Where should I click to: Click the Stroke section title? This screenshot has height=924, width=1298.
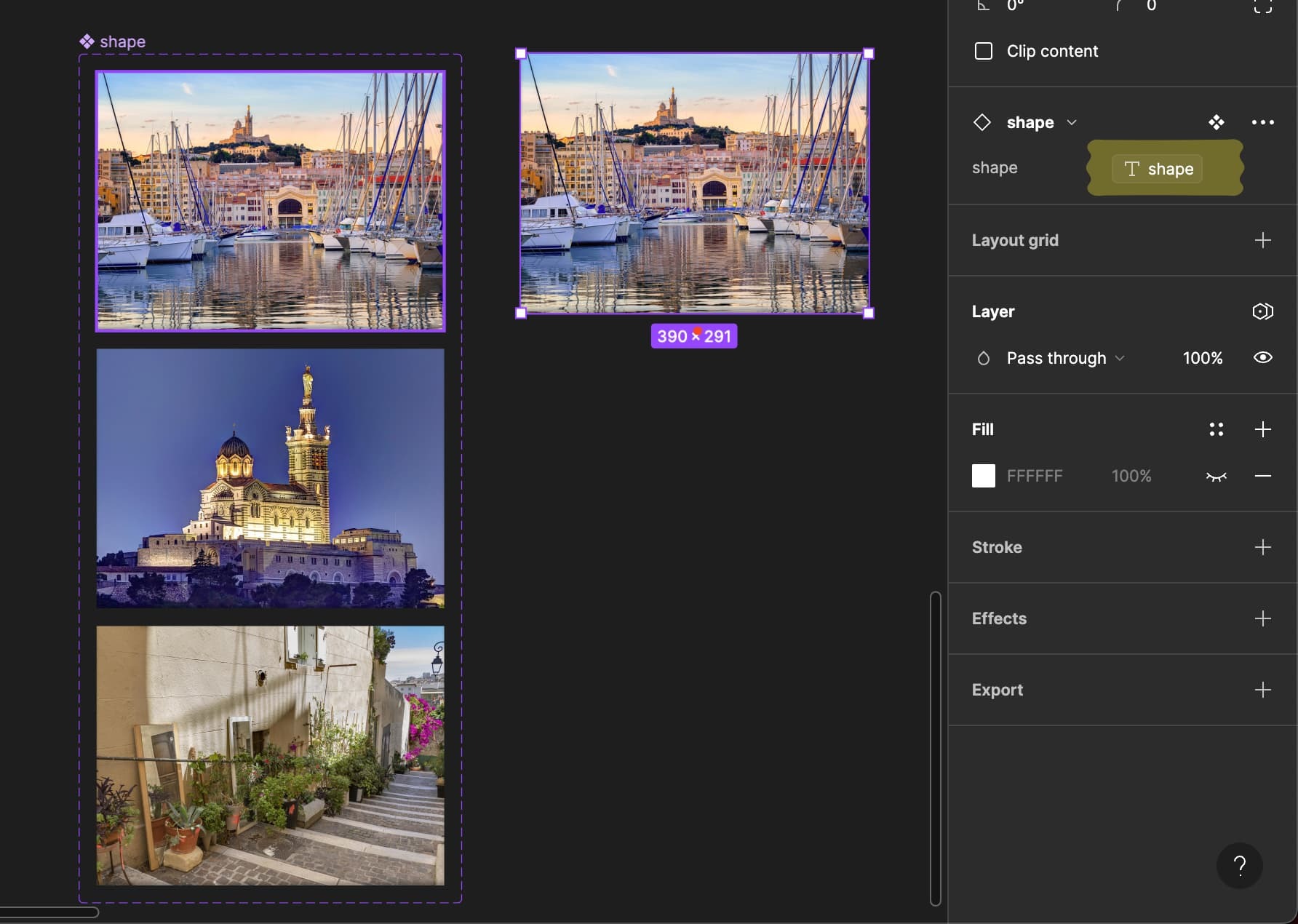[x=997, y=547]
